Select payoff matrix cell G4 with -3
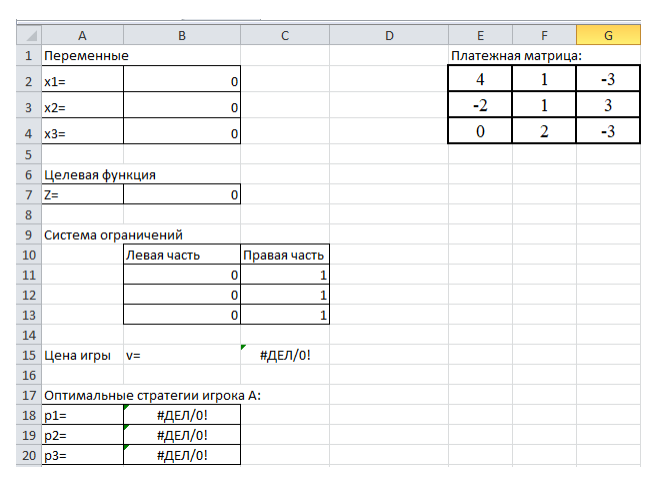 click(x=608, y=131)
